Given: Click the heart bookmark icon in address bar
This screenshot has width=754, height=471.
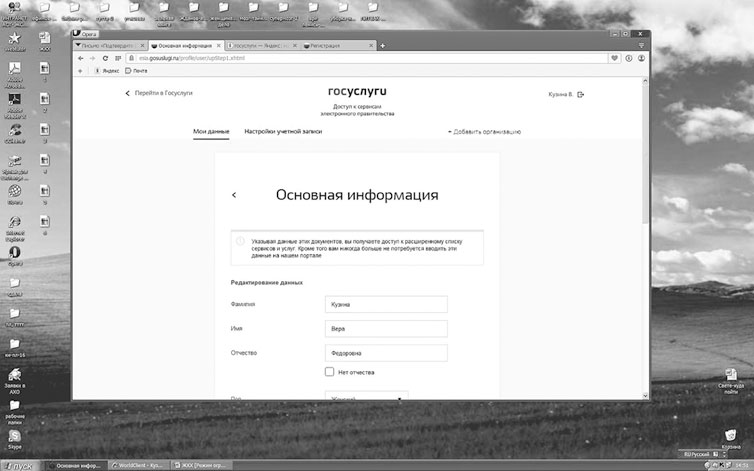Looking at the screenshot, I should coord(616,58).
